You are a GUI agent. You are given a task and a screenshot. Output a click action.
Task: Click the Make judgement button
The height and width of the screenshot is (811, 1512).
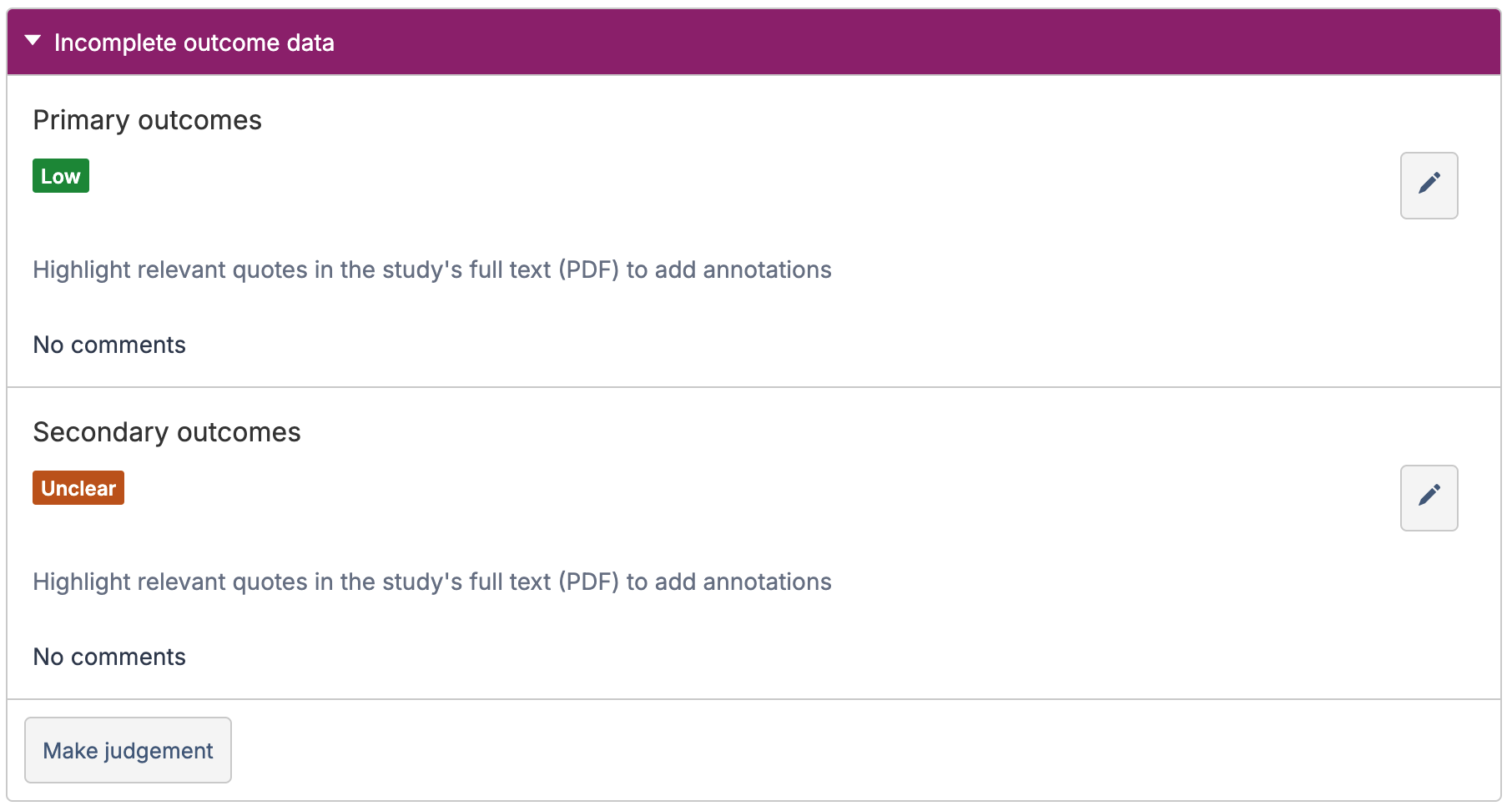[128, 750]
